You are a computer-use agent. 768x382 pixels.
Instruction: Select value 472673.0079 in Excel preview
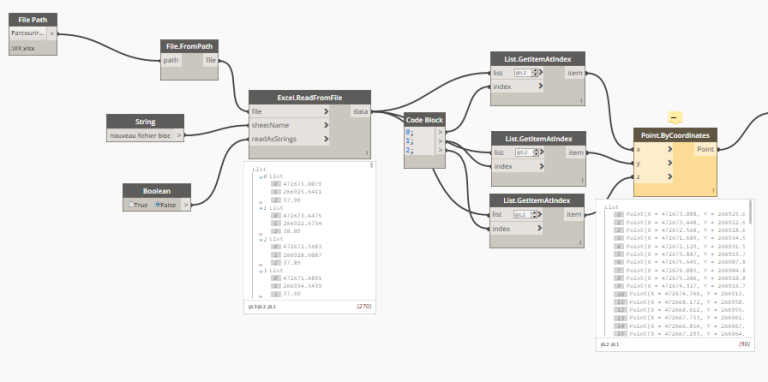[x=302, y=184]
